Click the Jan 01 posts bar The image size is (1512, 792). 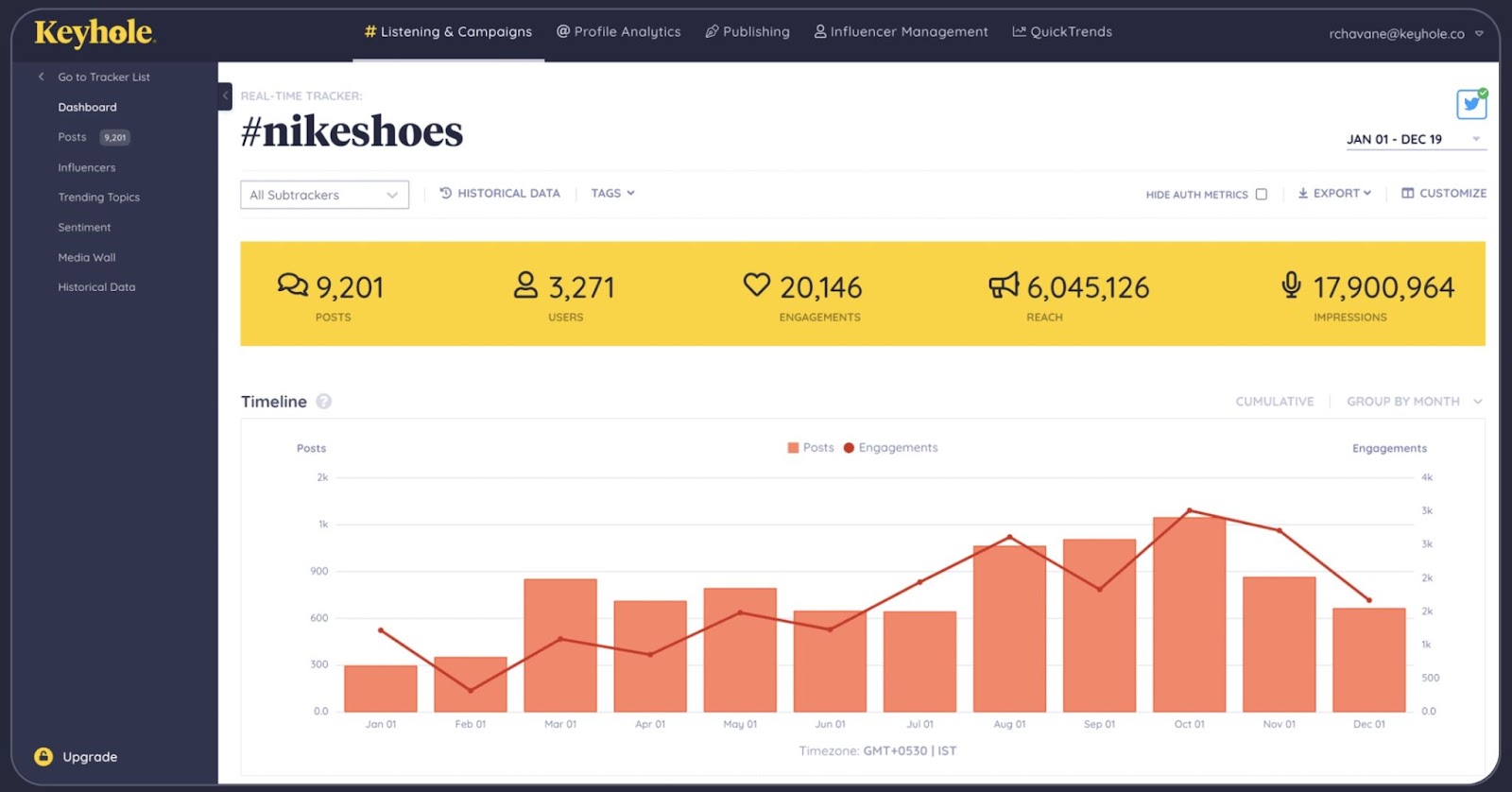(381, 689)
